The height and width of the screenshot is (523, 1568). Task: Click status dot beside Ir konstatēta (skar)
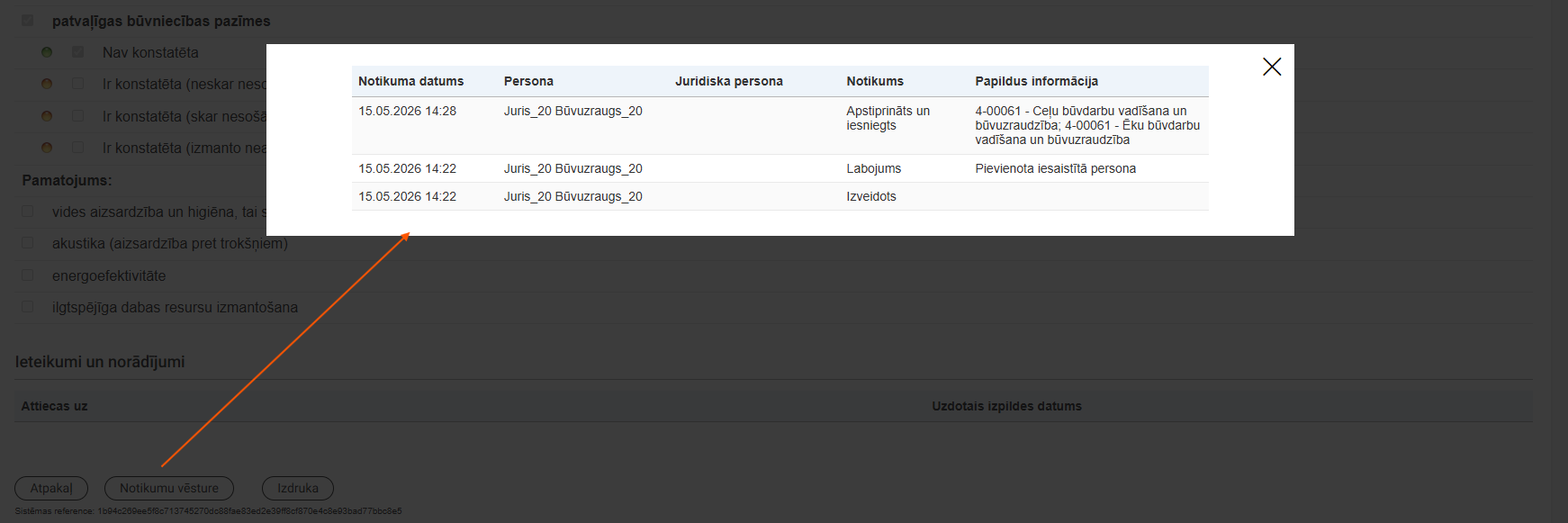pos(47,116)
